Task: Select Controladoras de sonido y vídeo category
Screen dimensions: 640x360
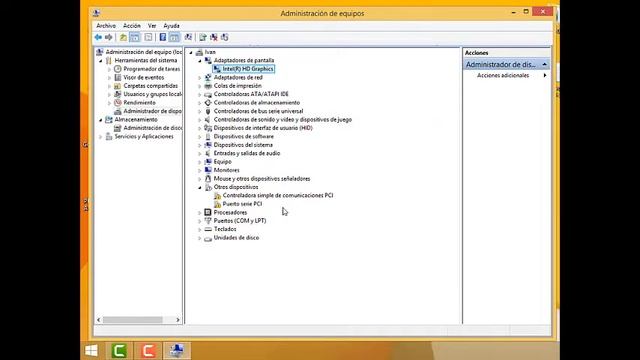Action: pos(282,120)
